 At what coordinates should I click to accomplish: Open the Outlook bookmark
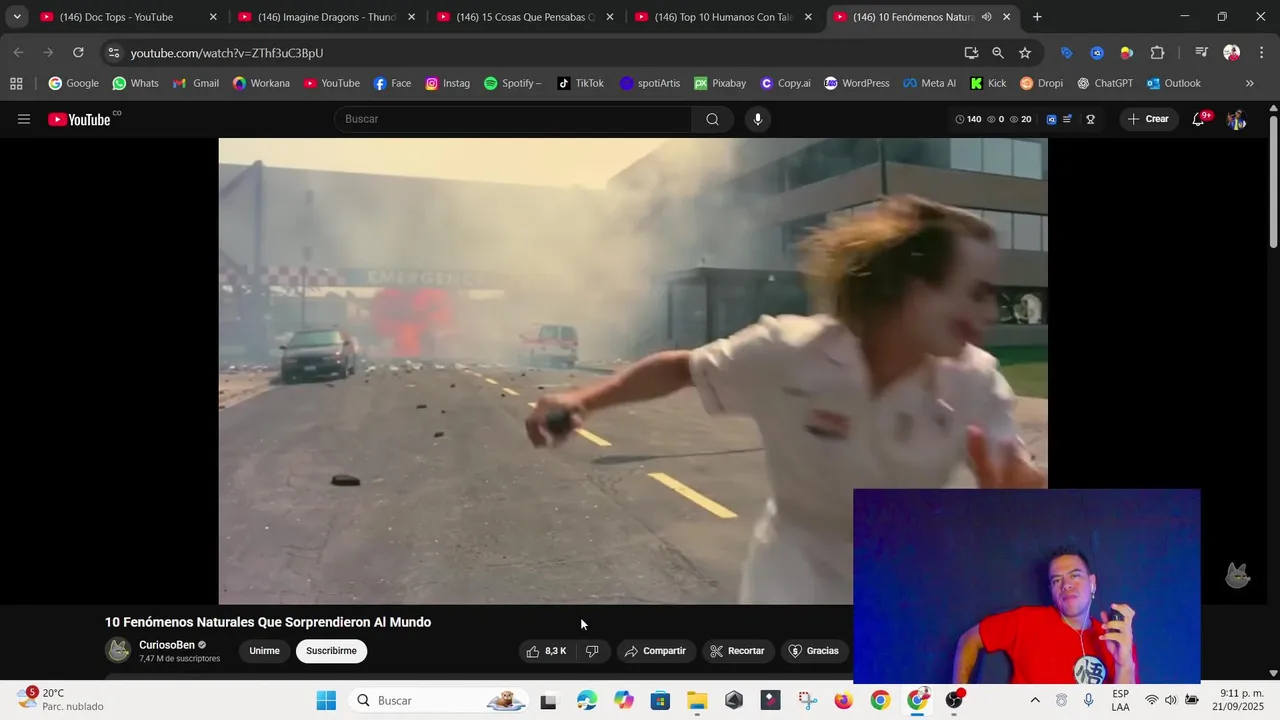coord(1174,83)
